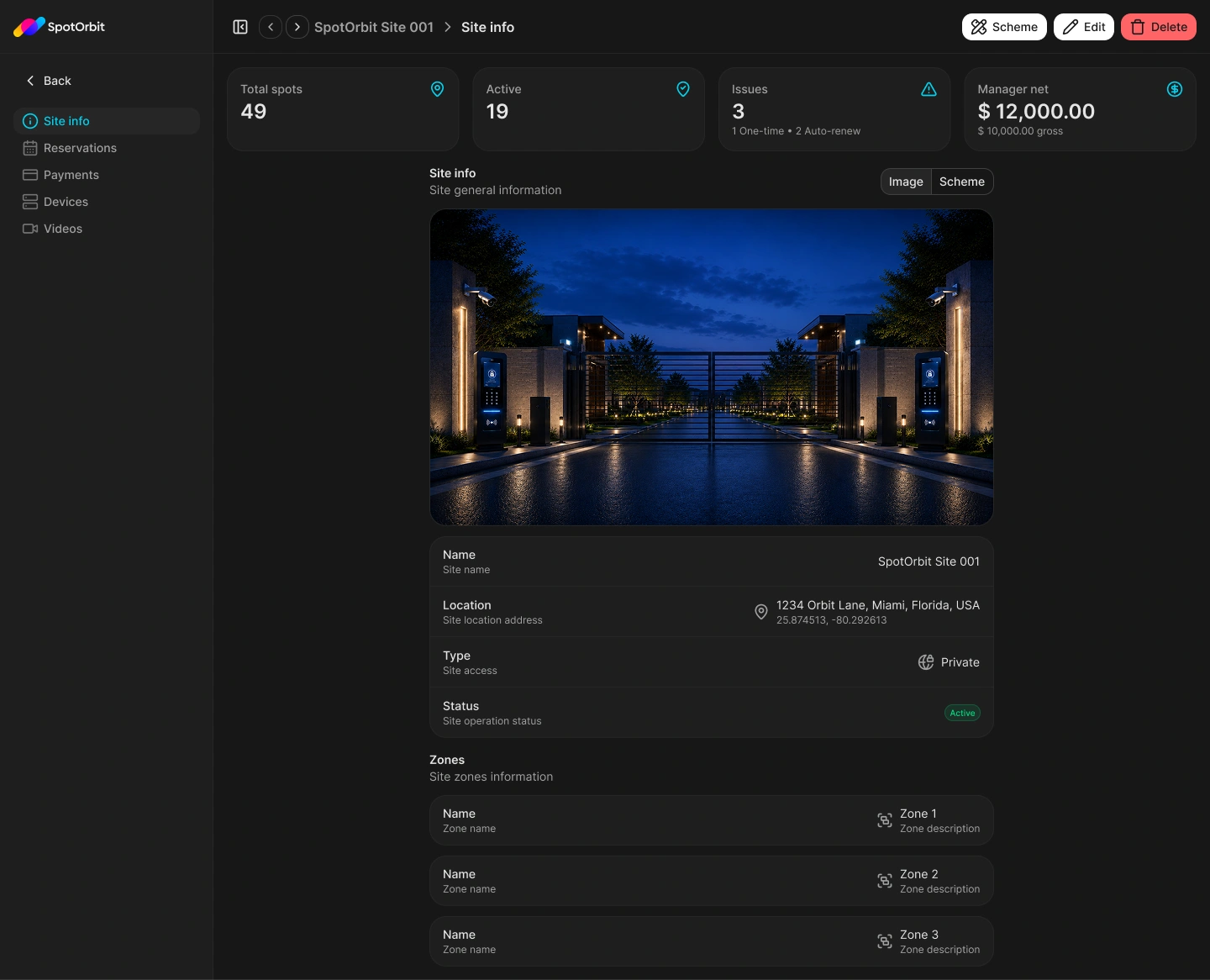Viewport: 1210px width, 980px height.
Task: Click the top Scheme button
Action: (1004, 27)
